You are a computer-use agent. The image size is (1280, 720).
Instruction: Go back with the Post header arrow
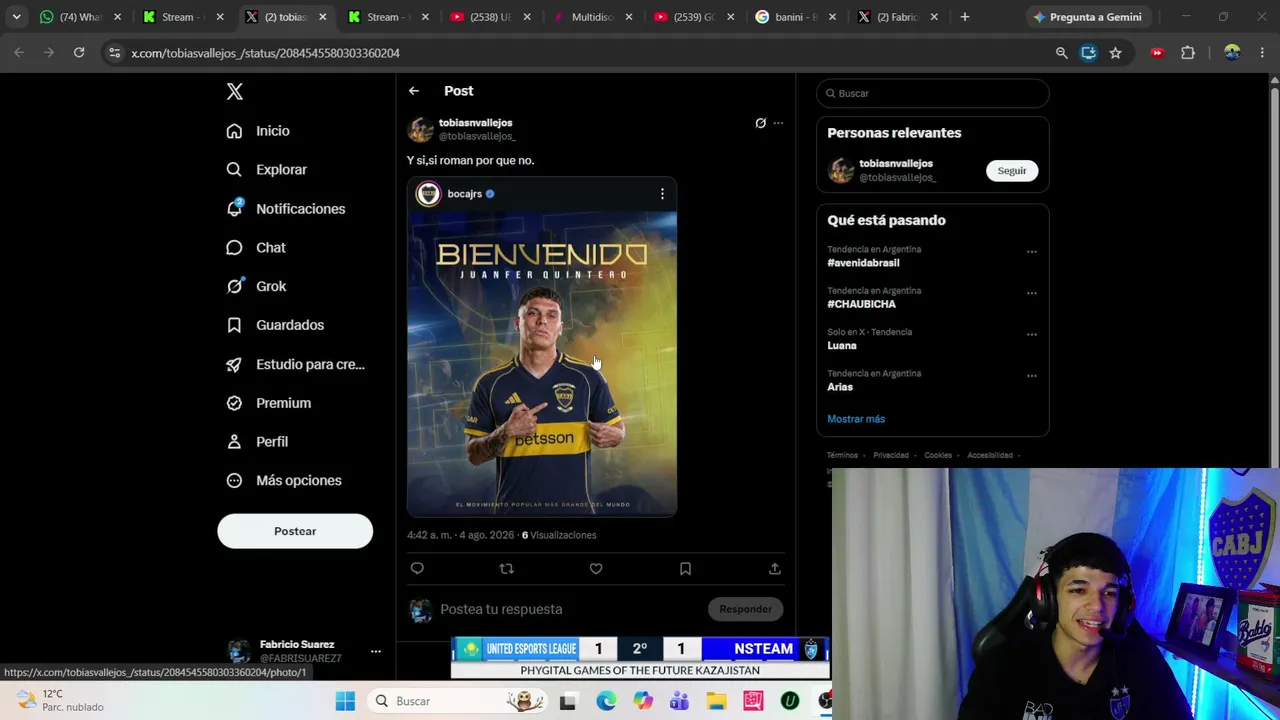pos(414,91)
